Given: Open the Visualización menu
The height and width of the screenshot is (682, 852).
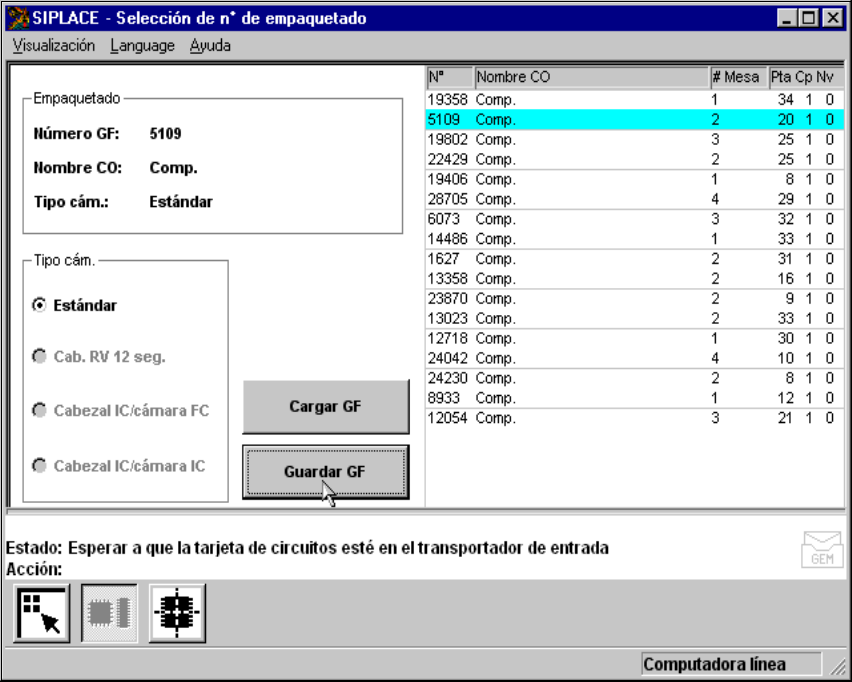Looking at the screenshot, I should click(x=54, y=46).
